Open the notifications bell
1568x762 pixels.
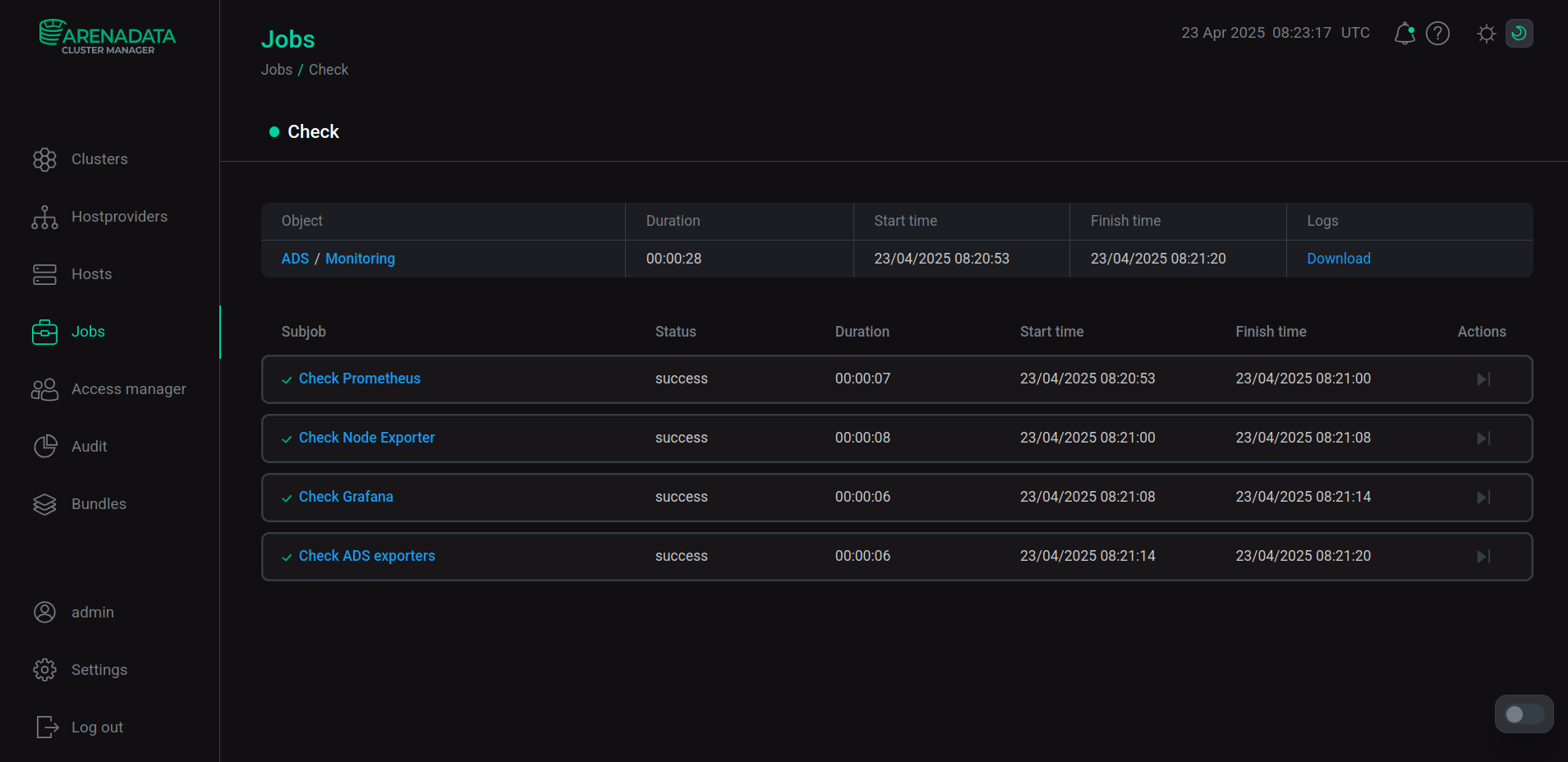coord(1405,33)
